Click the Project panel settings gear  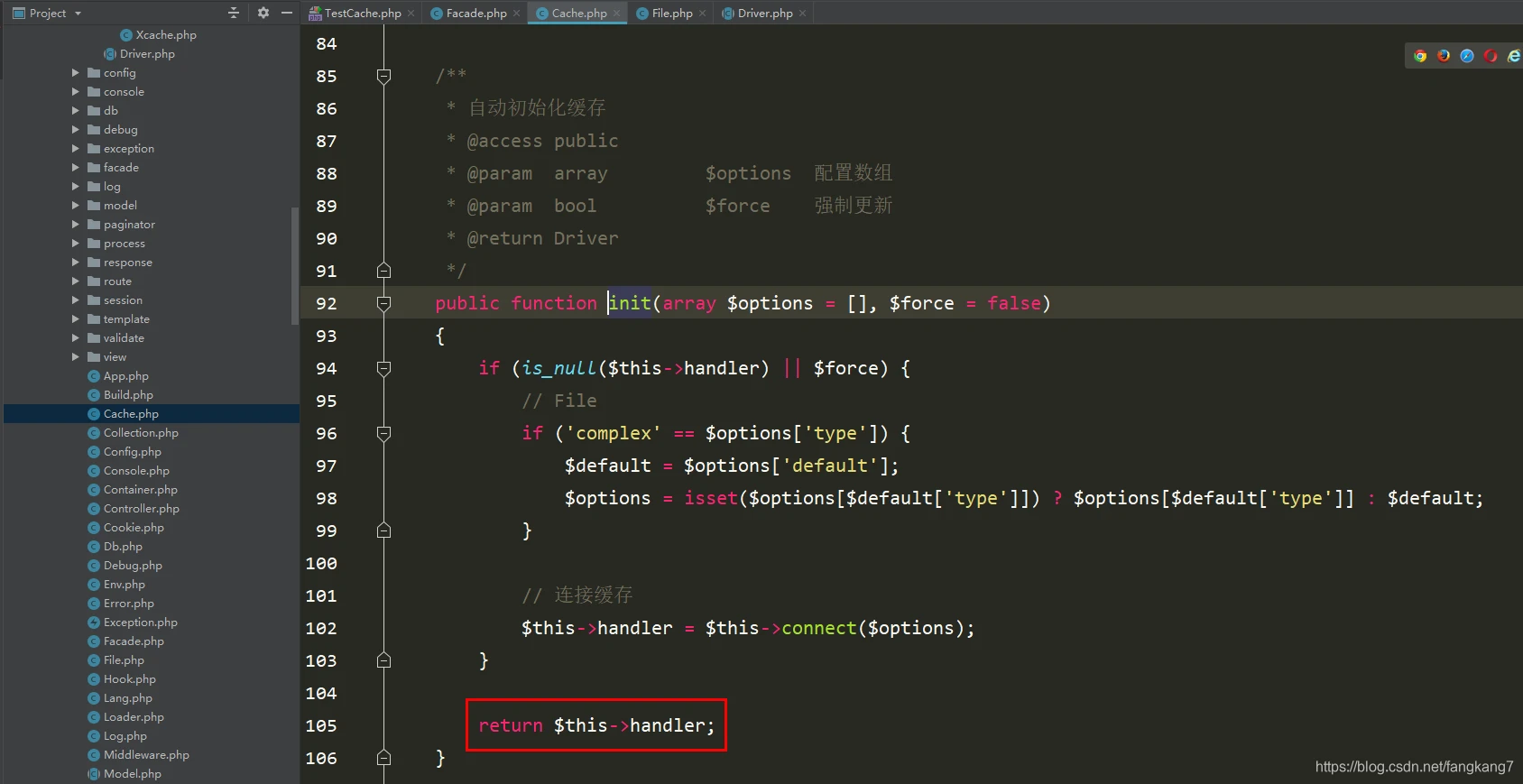point(263,13)
